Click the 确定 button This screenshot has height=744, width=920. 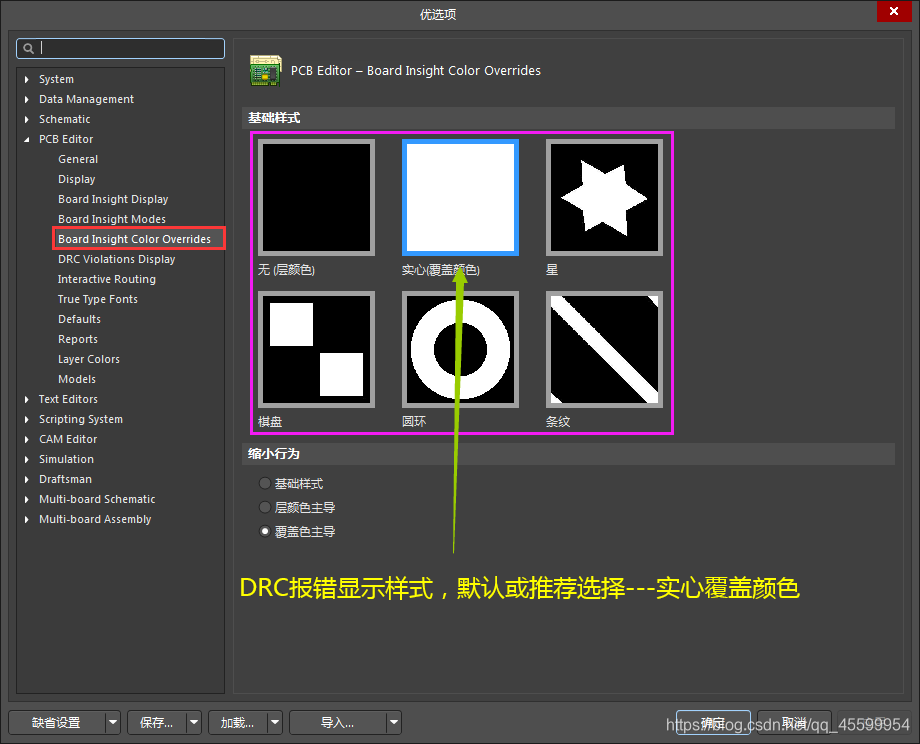tap(713, 722)
